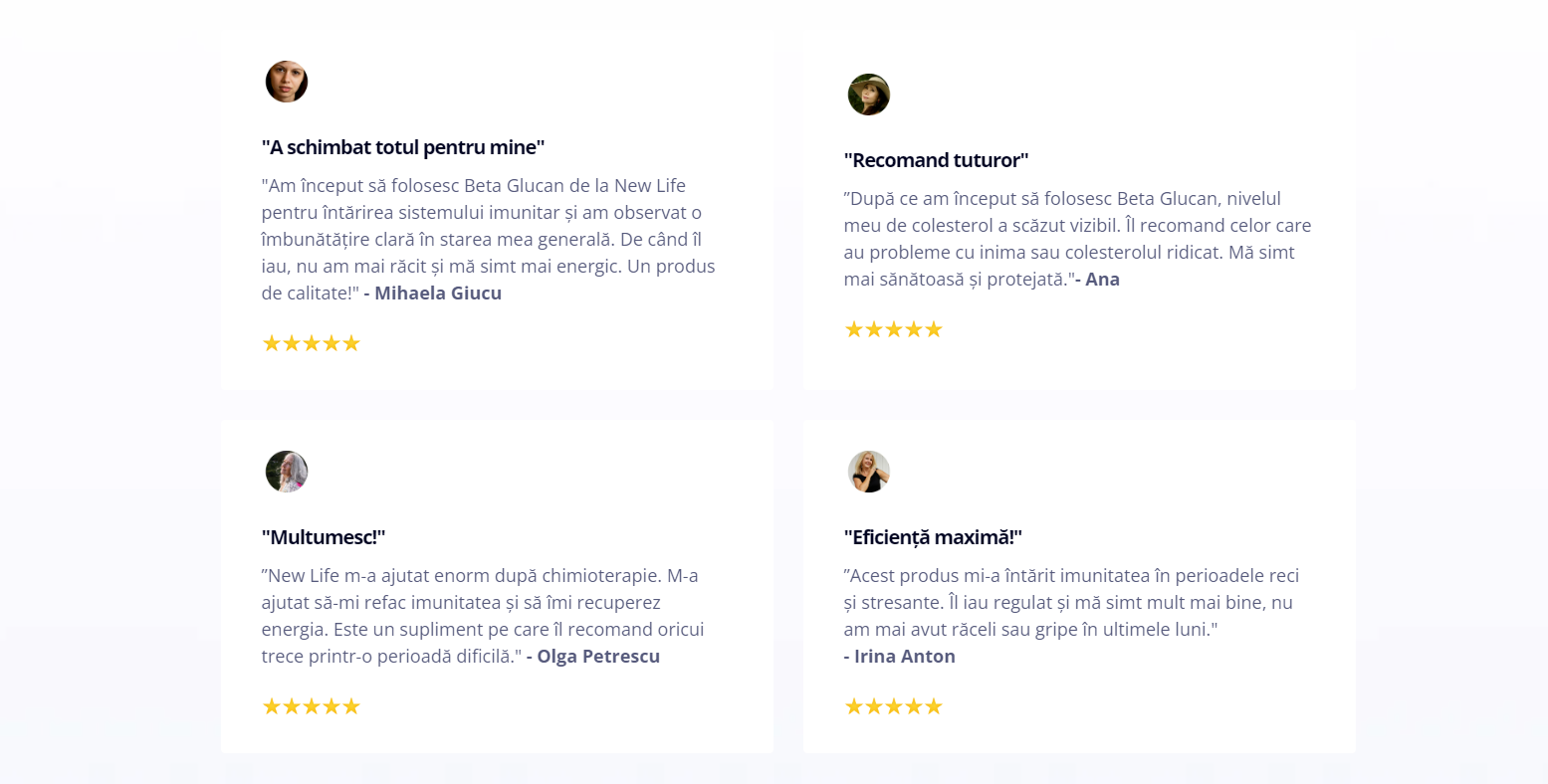Select the review text mentioning chimioterapie

[483, 616]
